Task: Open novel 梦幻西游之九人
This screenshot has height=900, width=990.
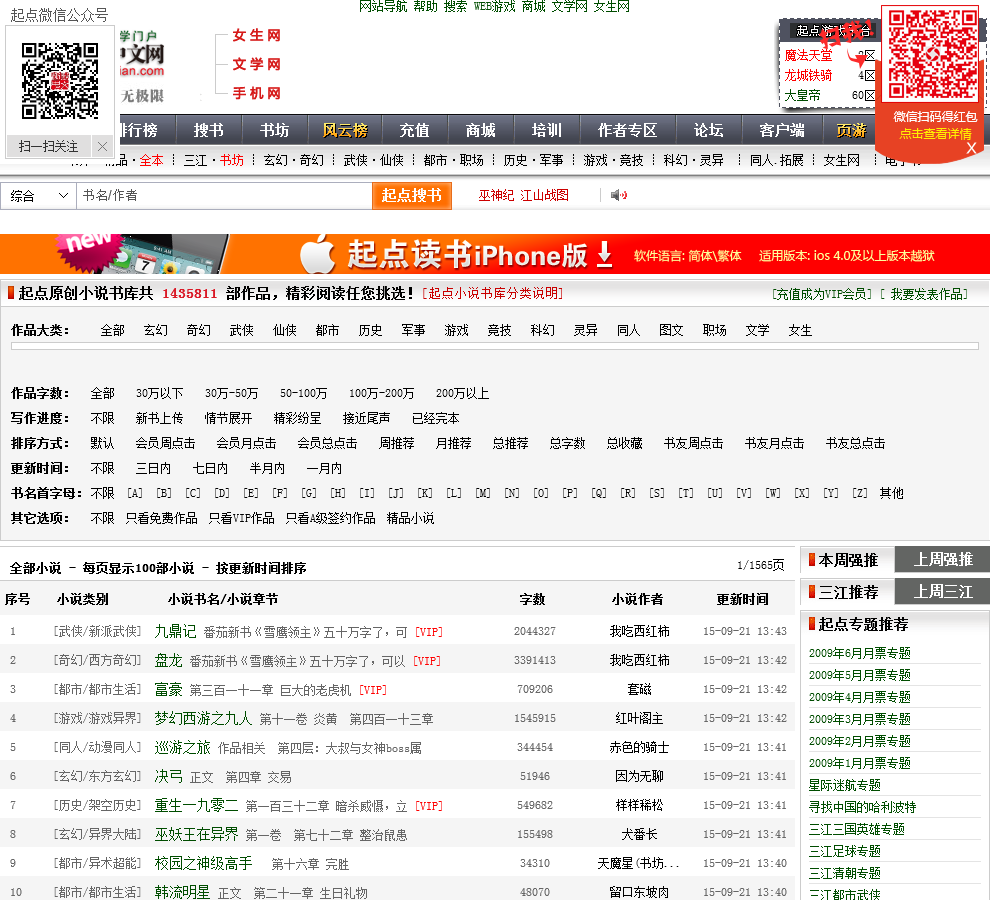Action: [x=203, y=719]
